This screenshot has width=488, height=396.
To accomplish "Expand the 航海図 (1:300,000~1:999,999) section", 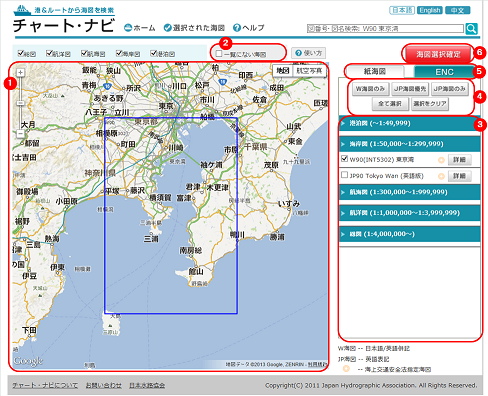I will (409, 192).
